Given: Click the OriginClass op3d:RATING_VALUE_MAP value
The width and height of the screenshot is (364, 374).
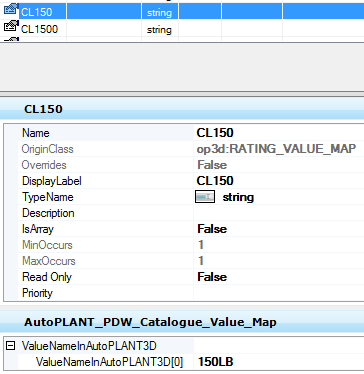Looking at the screenshot, I should point(276,149).
